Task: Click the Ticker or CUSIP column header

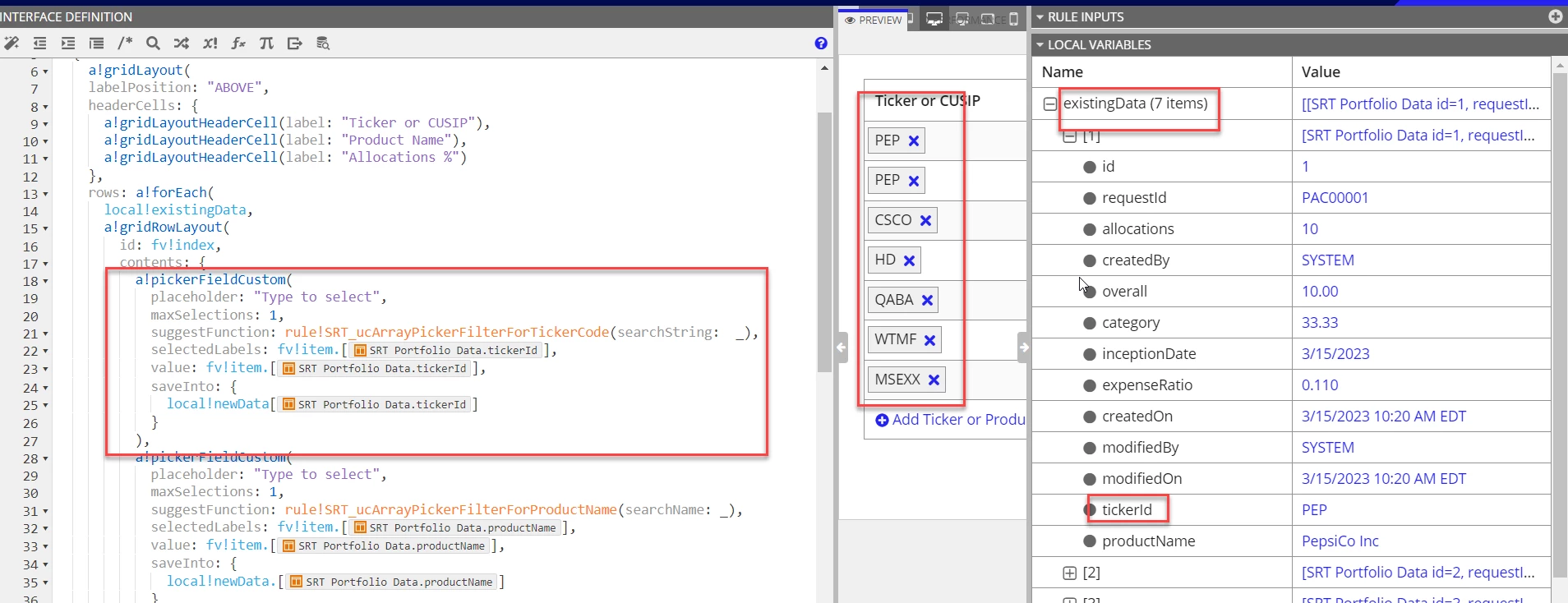Action: [x=927, y=101]
